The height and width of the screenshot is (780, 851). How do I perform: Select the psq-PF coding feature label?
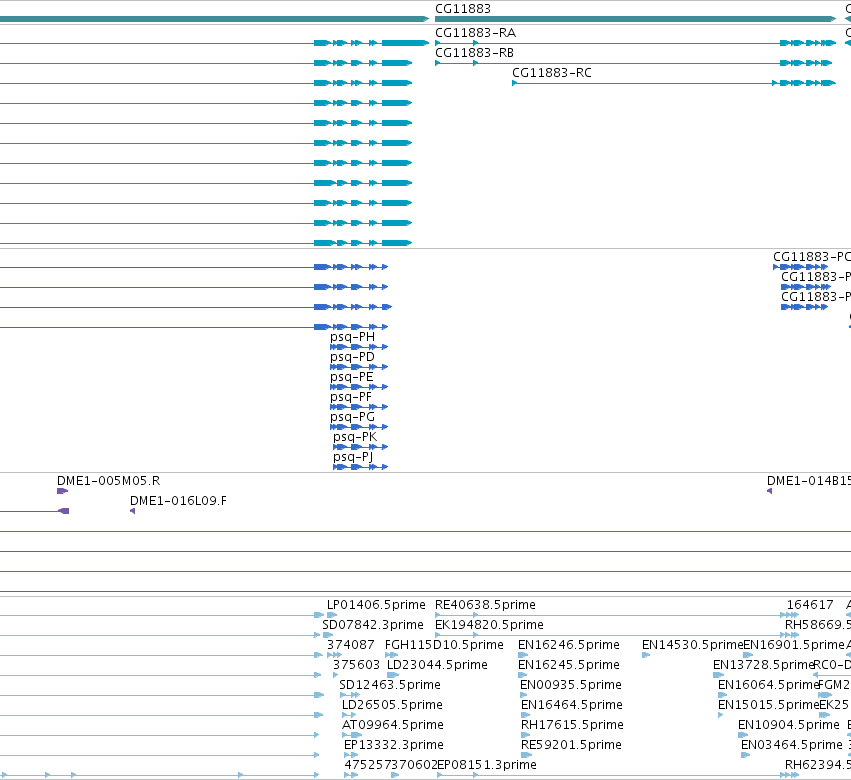[351, 397]
